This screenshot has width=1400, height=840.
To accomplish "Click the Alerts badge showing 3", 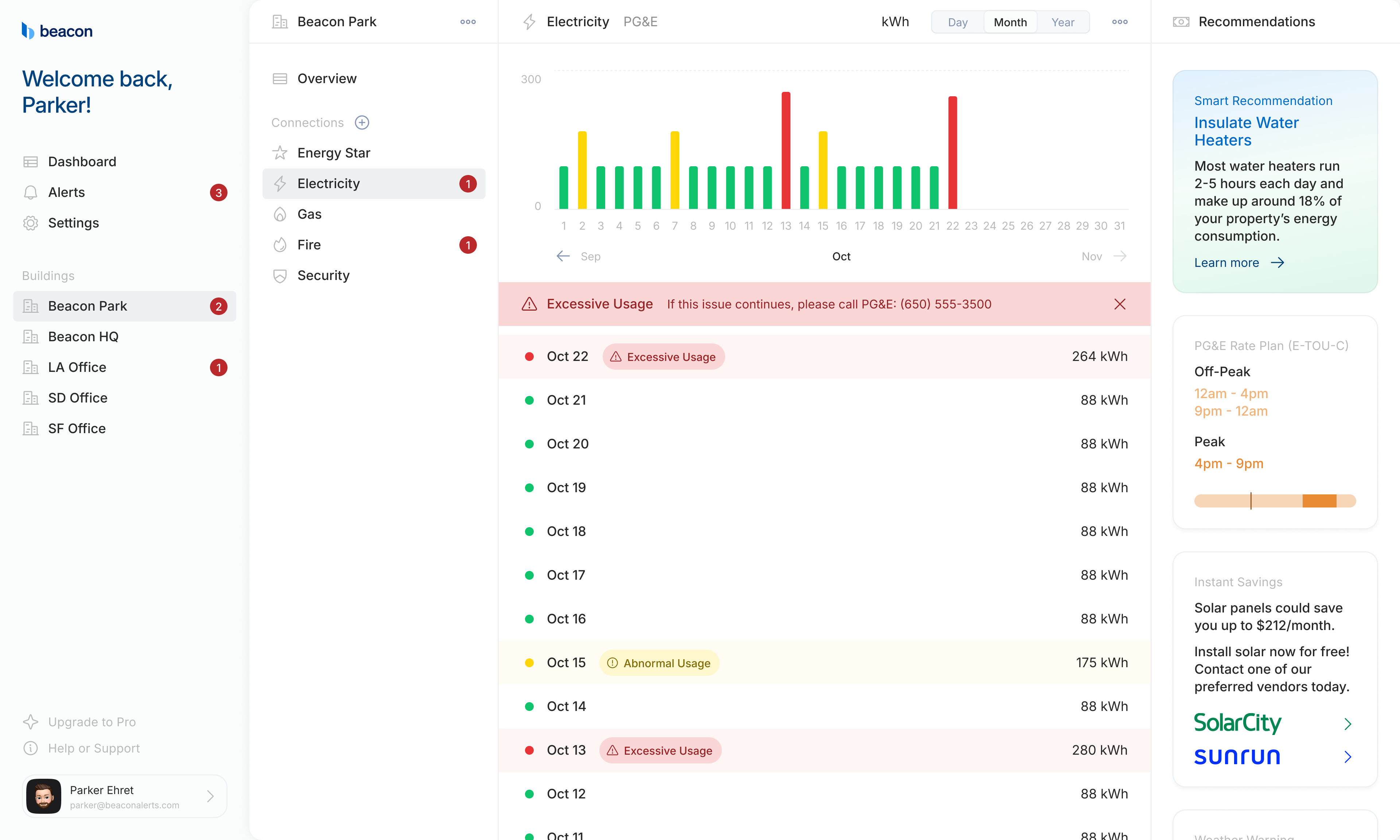I will (x=218, y=192).
